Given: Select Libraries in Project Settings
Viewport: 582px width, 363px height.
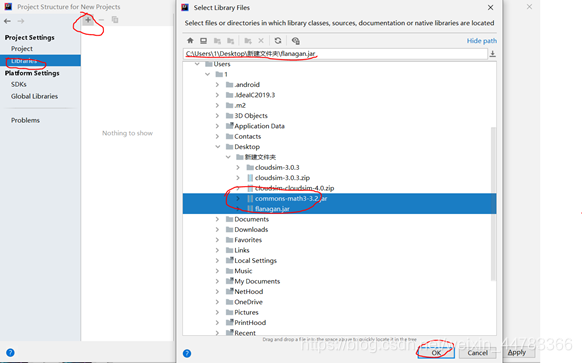Looking at the screenshot, I should pos(40,61).
